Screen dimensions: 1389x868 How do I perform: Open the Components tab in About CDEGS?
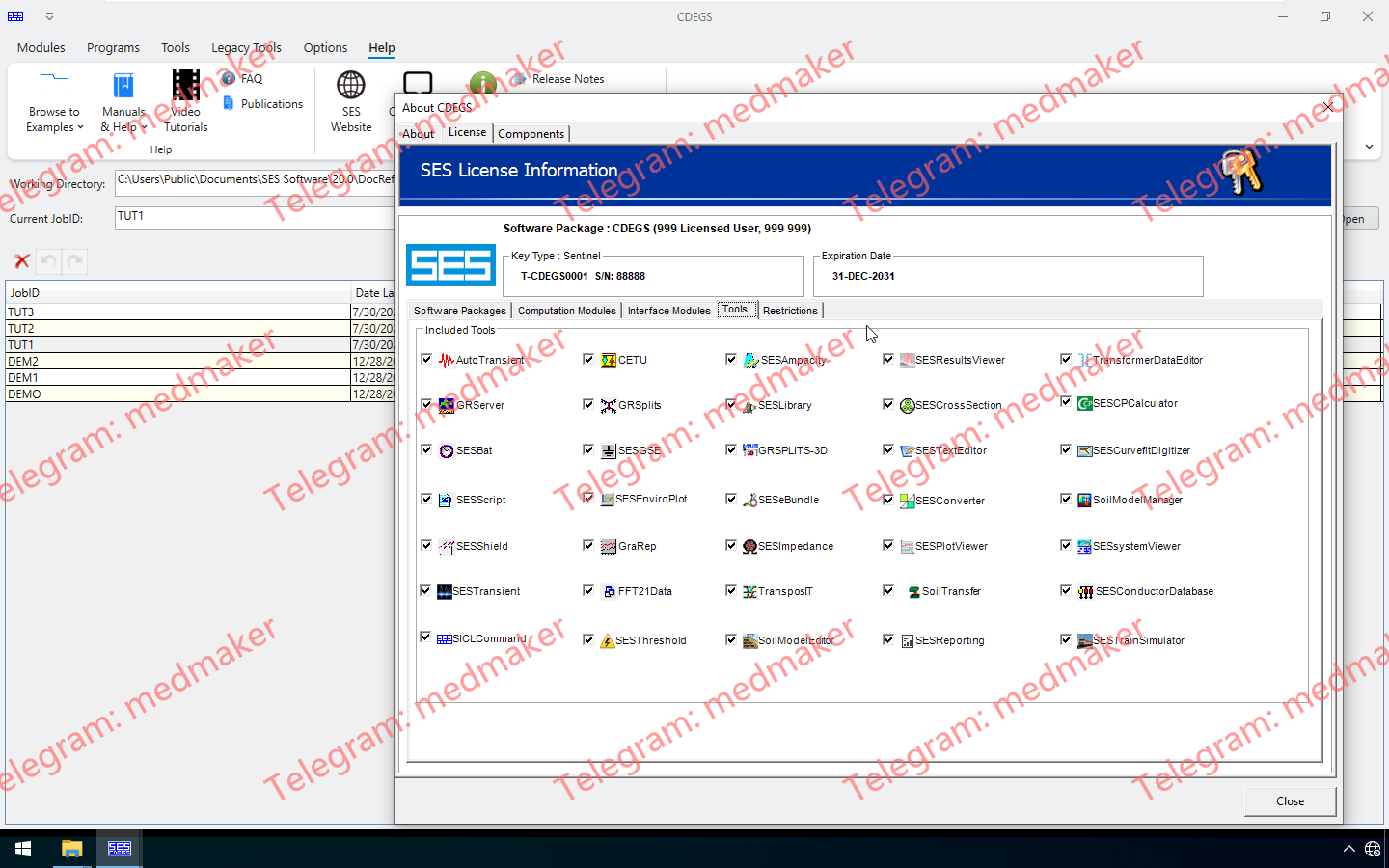(531, 134)
